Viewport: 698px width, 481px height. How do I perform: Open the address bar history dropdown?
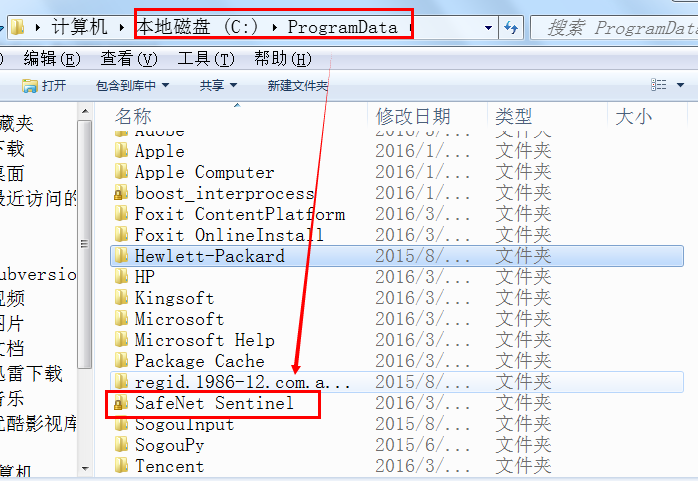point(488,28)
